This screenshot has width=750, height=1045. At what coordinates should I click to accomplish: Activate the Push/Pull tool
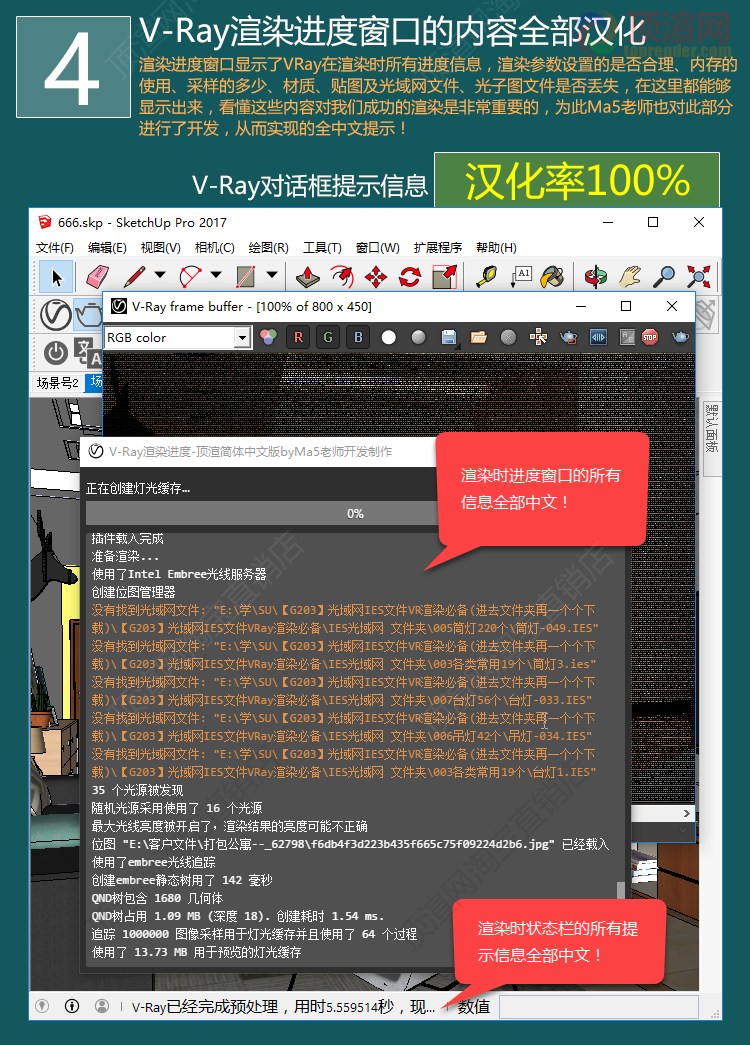click(307, 277)
